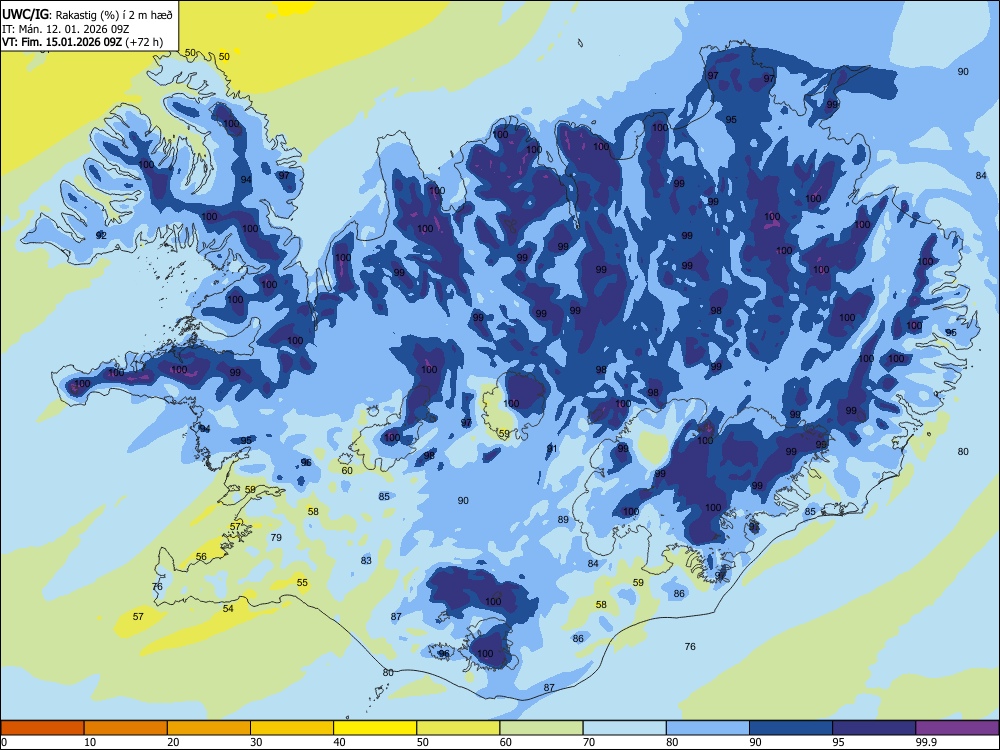Select the 95–99.9 navy legend swatch
Screen dimensions: 1000x750
[x=874, y=728]
